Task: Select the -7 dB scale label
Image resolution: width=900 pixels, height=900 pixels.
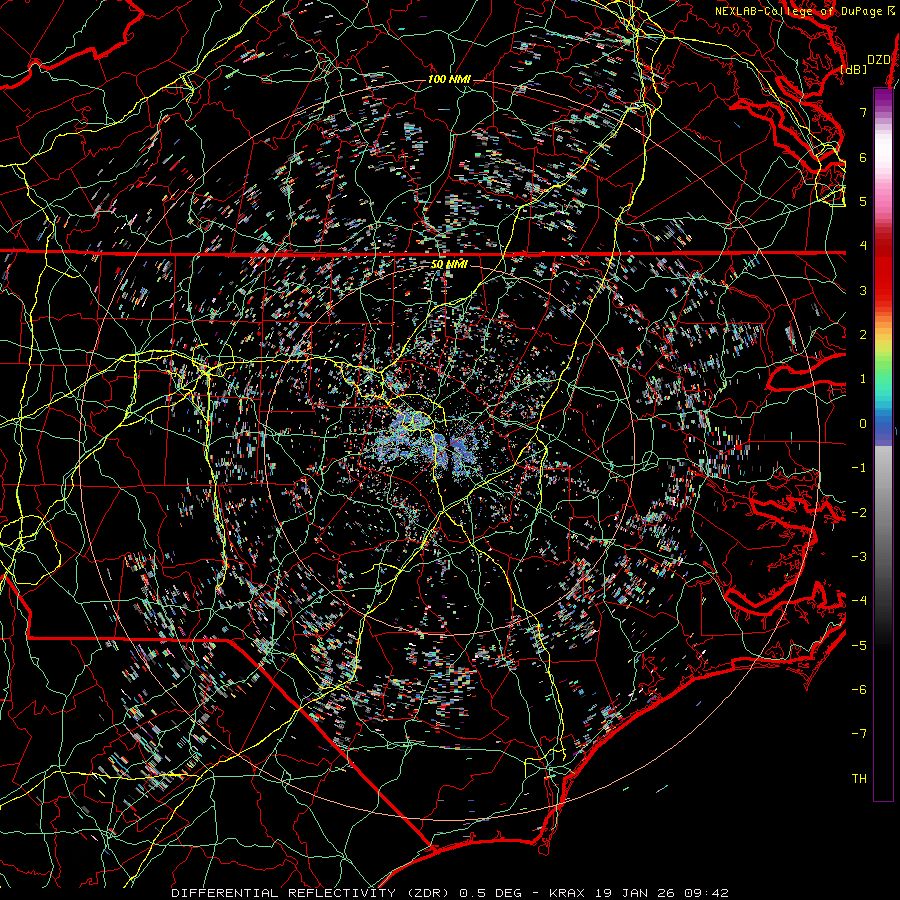Action: [x=859, y=734]
